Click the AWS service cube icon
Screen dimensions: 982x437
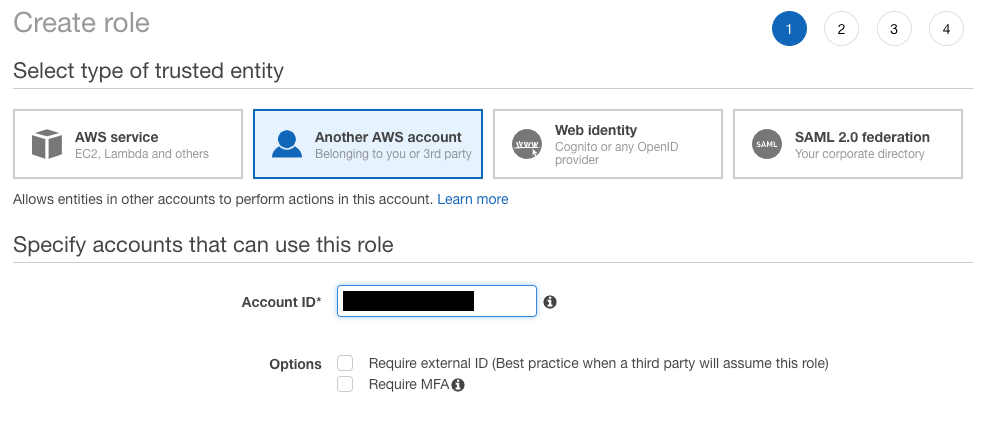point(47,144)
